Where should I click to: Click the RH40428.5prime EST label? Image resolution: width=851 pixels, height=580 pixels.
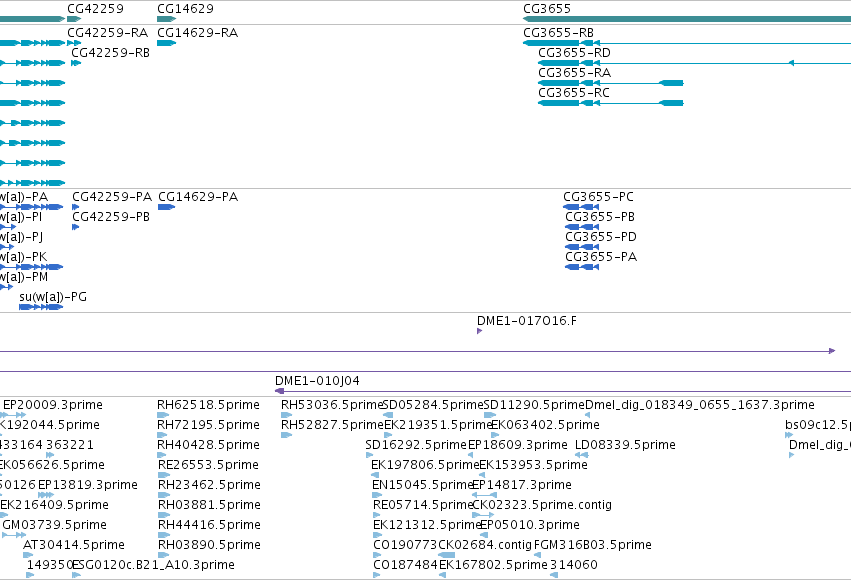click(x=208, y=445)
